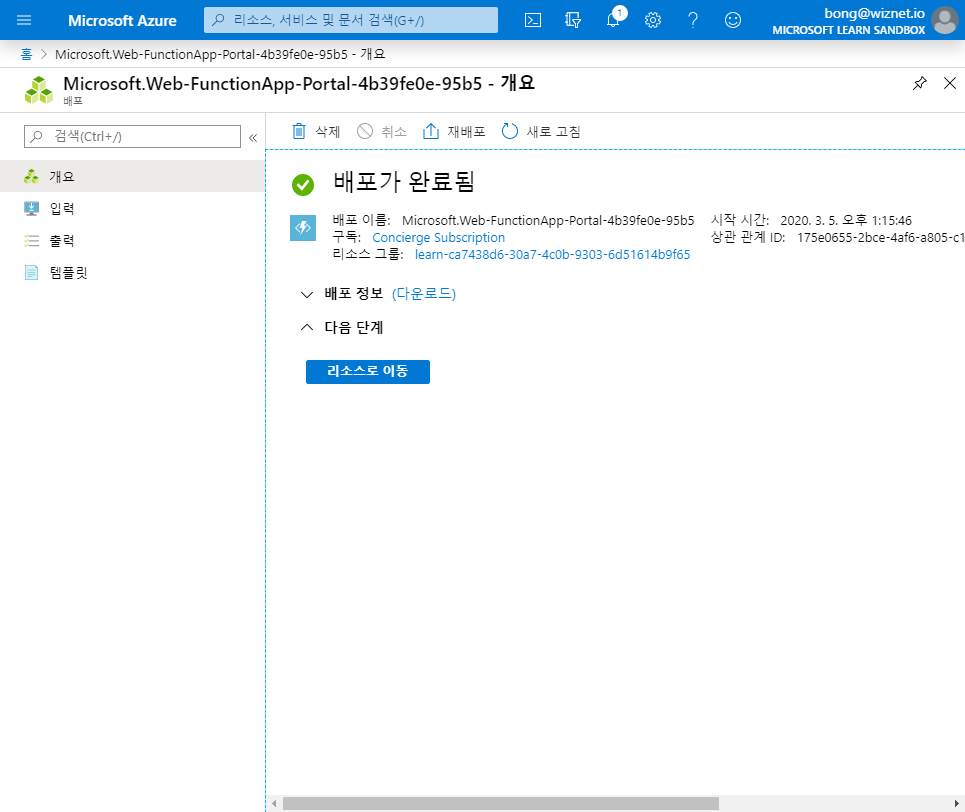This screenshot has width=965, height=812.
Task: Open Cloud Shell from top bar
Action: [x=533, y=20]
